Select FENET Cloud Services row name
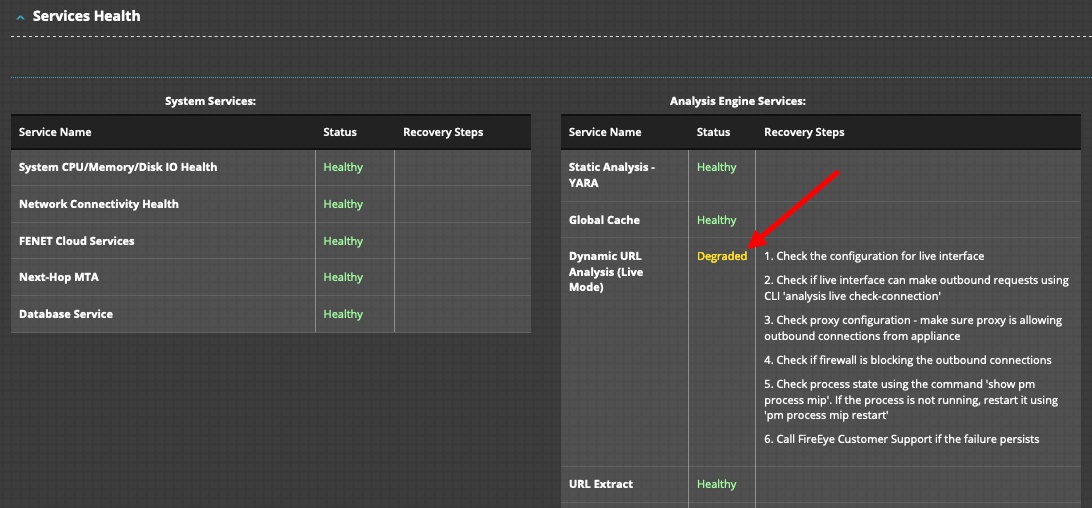 [77, 241]
